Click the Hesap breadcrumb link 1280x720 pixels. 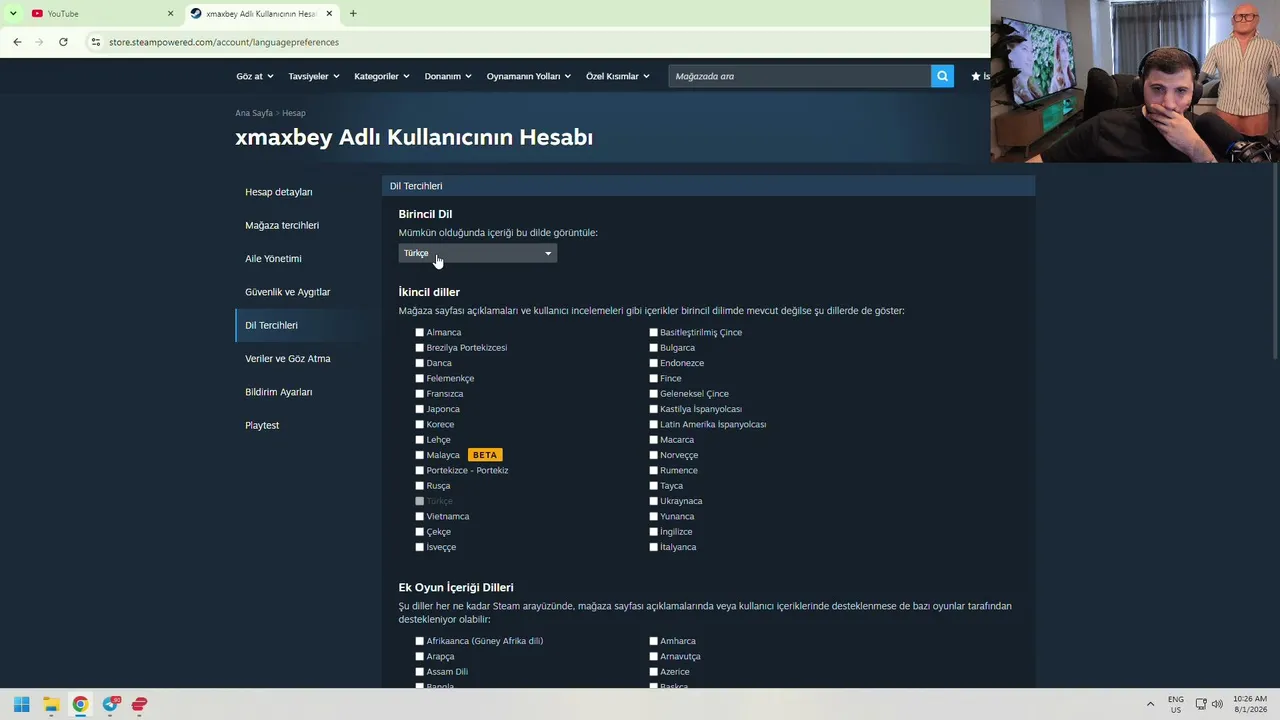(x=294, y=113)
